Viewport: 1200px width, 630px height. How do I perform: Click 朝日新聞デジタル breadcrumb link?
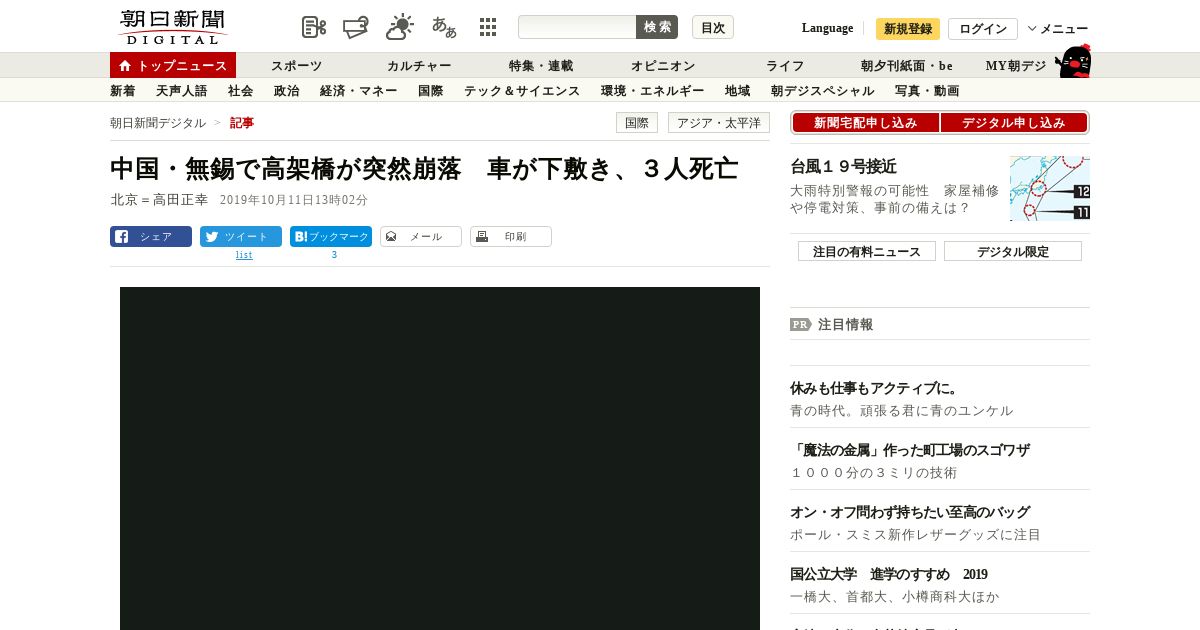point(158,123)
